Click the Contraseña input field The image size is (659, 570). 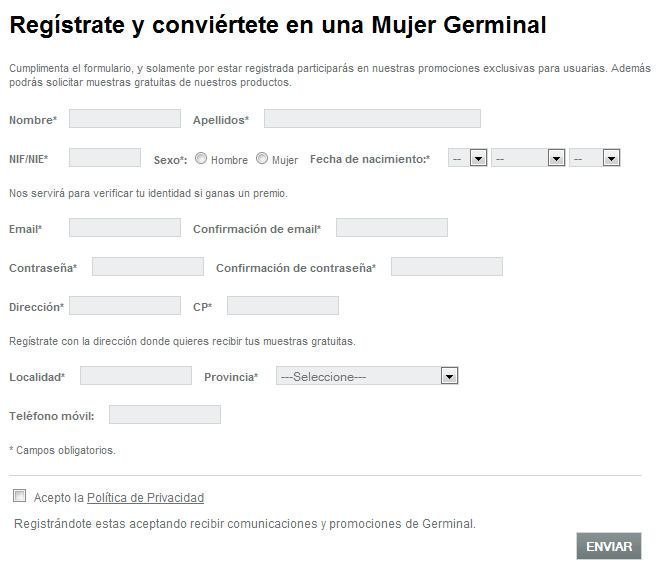tap(148, 267)
